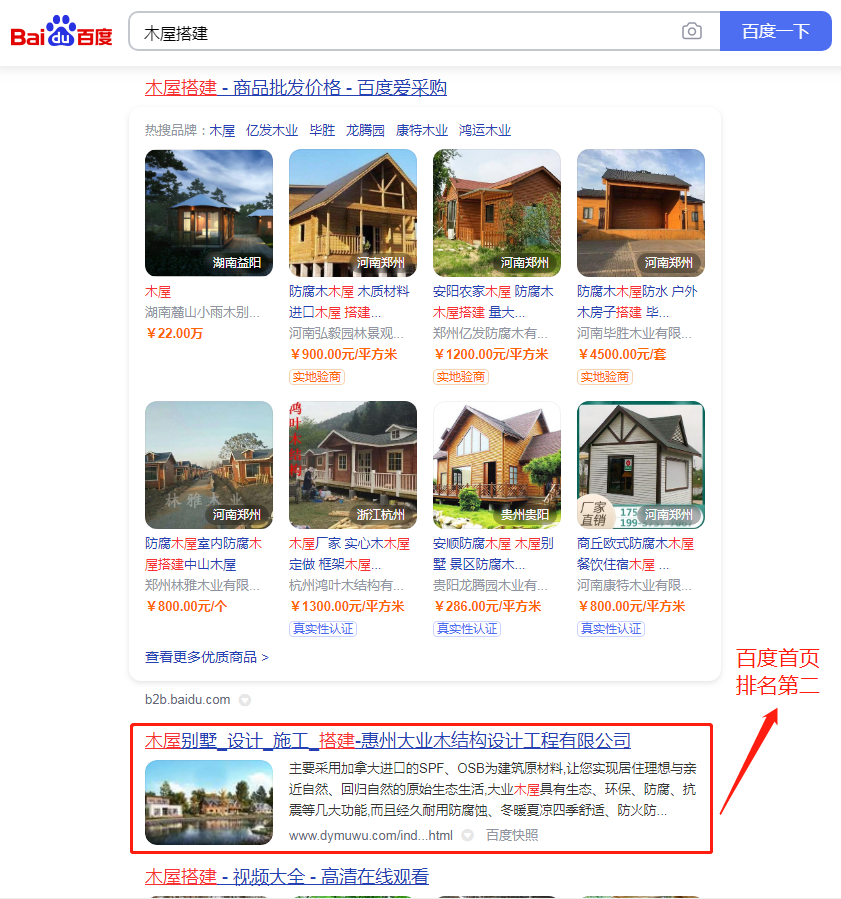The width and height of the screenshot is (841, 899).
Task: Select hot brand 康特木业
Action: coord(421,130)
